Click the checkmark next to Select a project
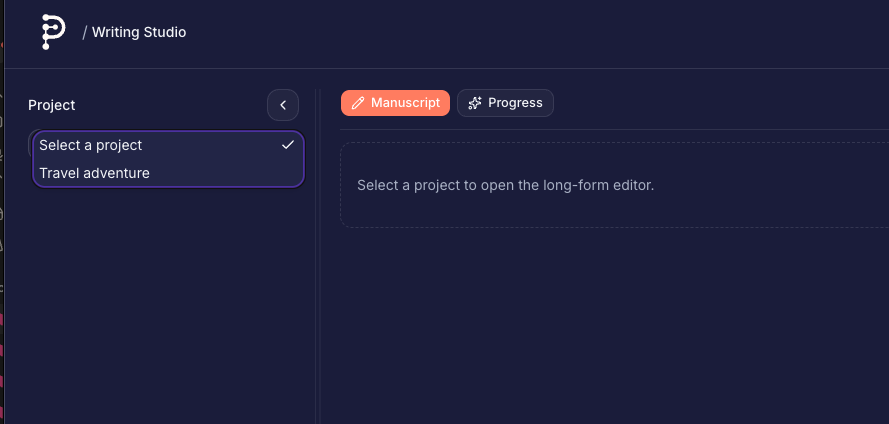889x424 pixels. (x=288, y=145)
